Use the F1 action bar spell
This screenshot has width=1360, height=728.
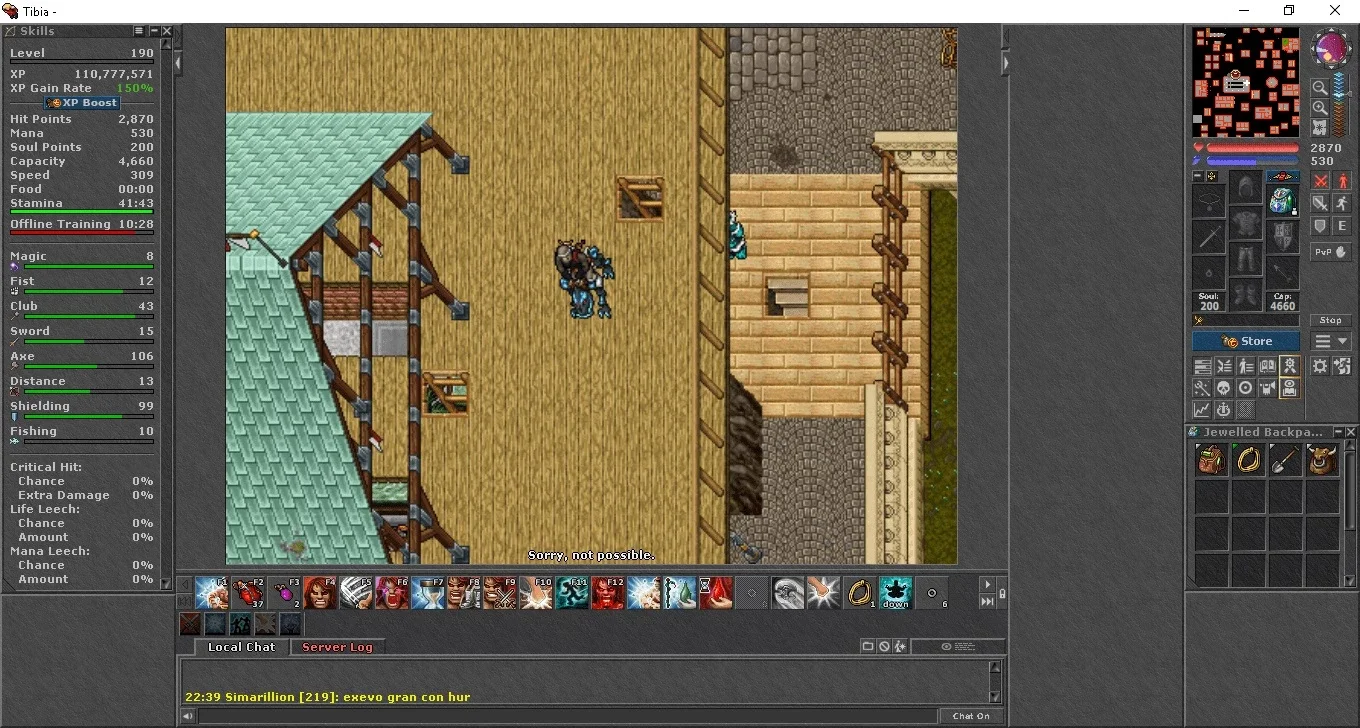pyautogui.click(x=212, y=593)
